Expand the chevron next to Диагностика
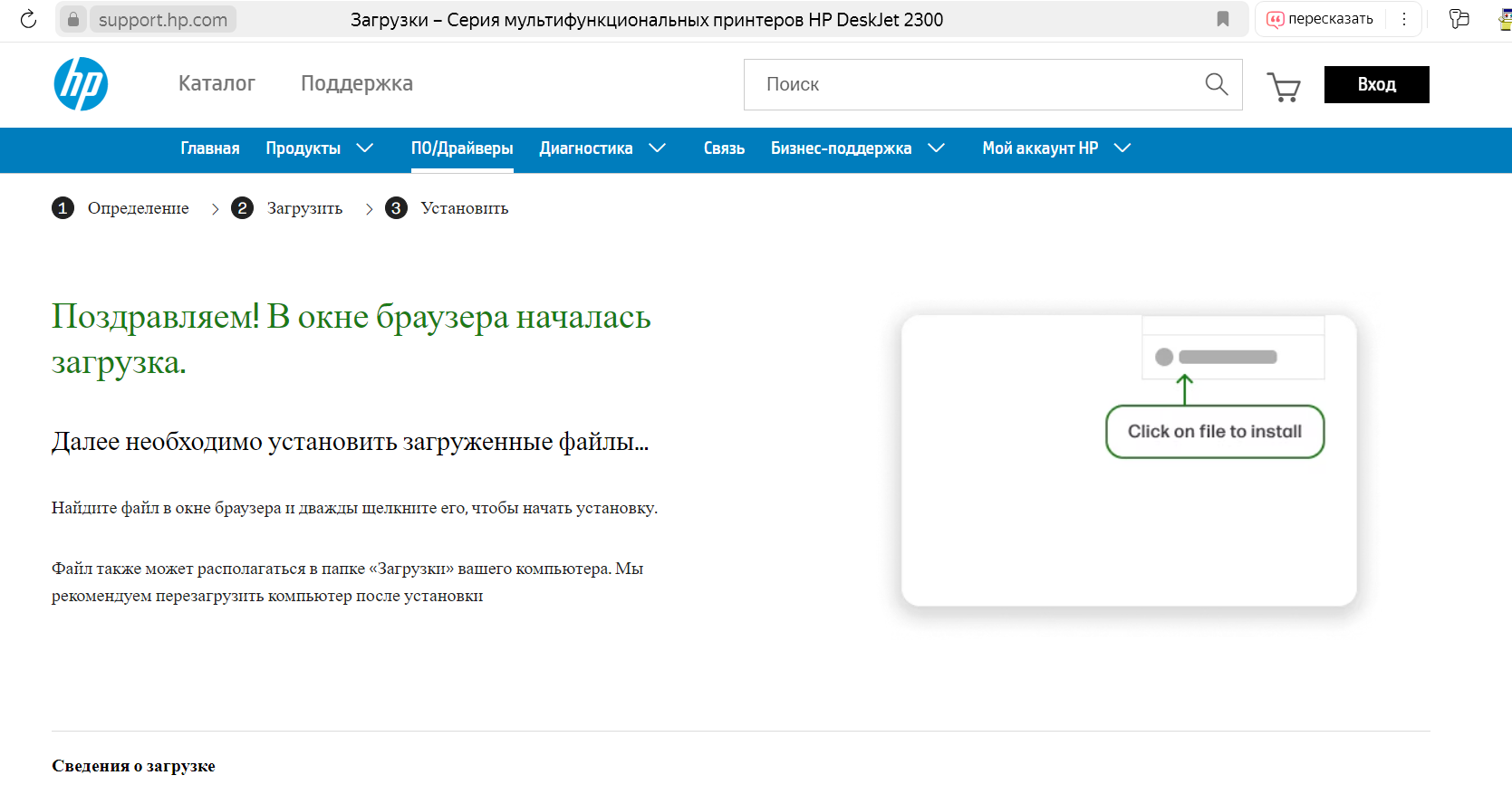The height and width of the screenshot is (804, 1512). tap(658, 148)
